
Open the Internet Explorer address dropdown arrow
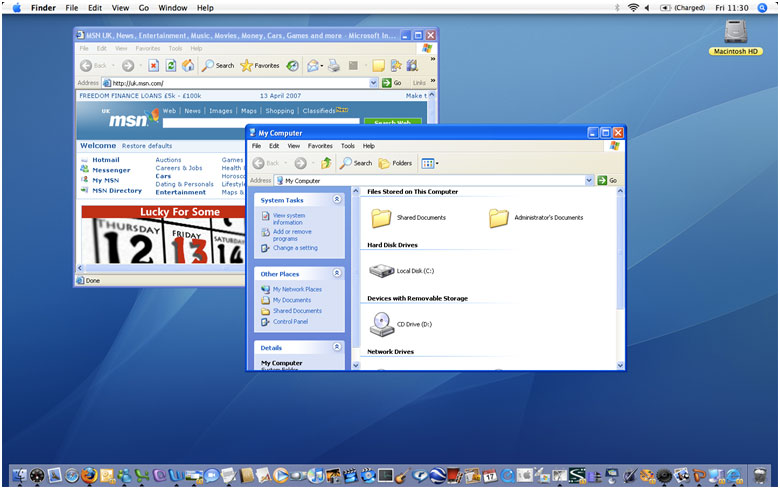point(374,83)
